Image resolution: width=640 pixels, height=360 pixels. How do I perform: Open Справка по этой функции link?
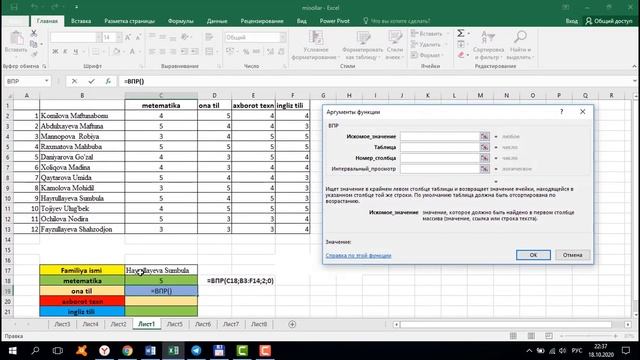358,256
